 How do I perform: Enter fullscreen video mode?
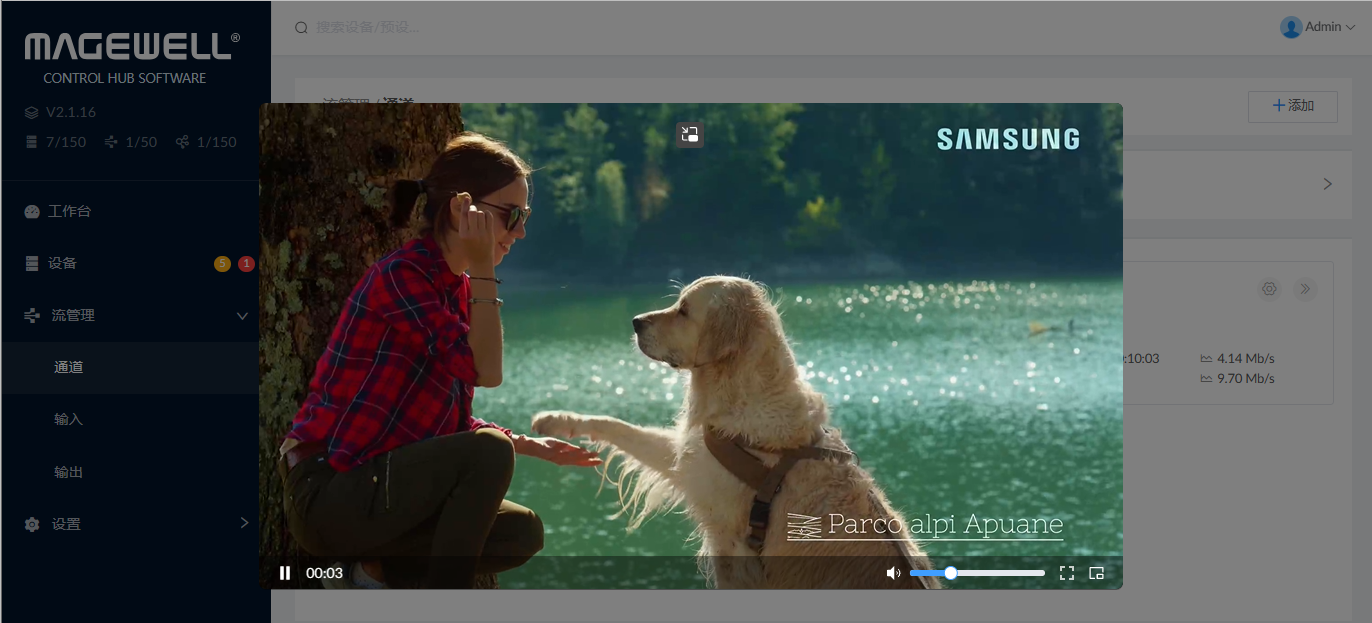pyautogui.click(x=1067, y=573)
